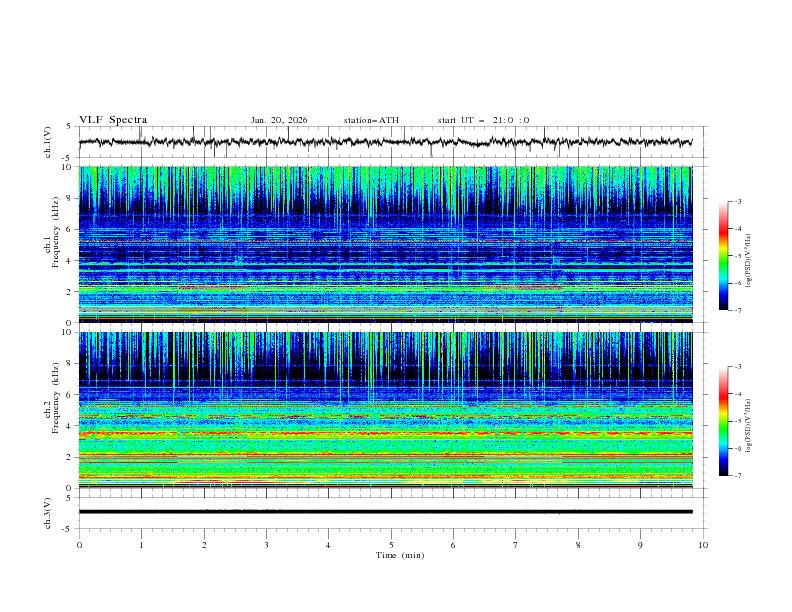Click the '-7' label on ch.1 colorbar
The height and width of the screenshot is (612, 792).
pyautogui.click(x=738, y=310)
